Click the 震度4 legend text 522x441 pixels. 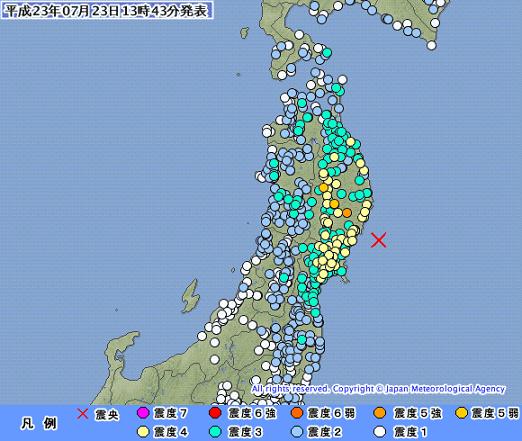tap(170, 432)
